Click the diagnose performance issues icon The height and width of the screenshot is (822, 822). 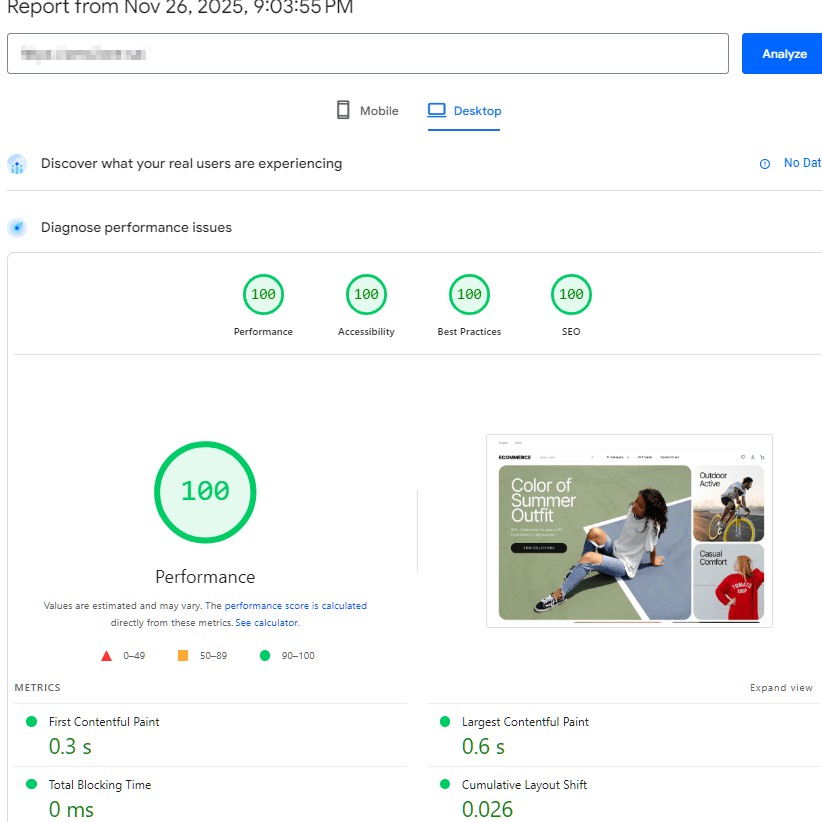(x=17, y=228)
